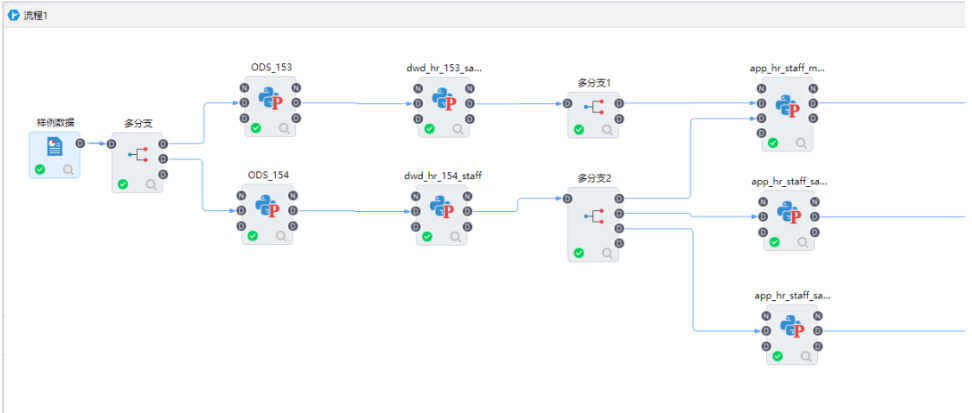The height and width of the screenshot is (413, 972).
Task: Click the 多分支 branch node icon
Action: (x=137, y=156)
